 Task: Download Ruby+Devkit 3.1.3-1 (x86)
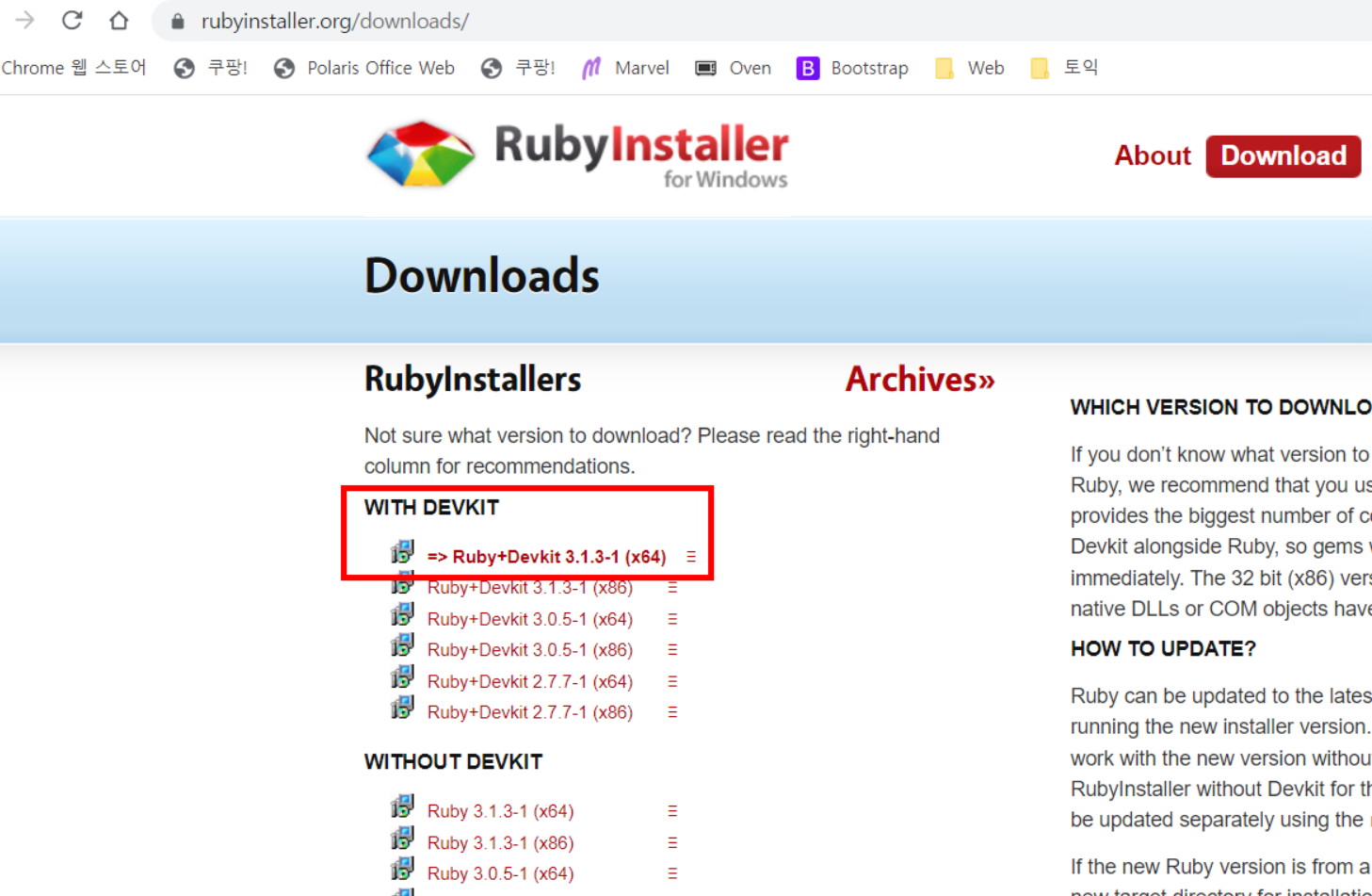tap(530, 588)
